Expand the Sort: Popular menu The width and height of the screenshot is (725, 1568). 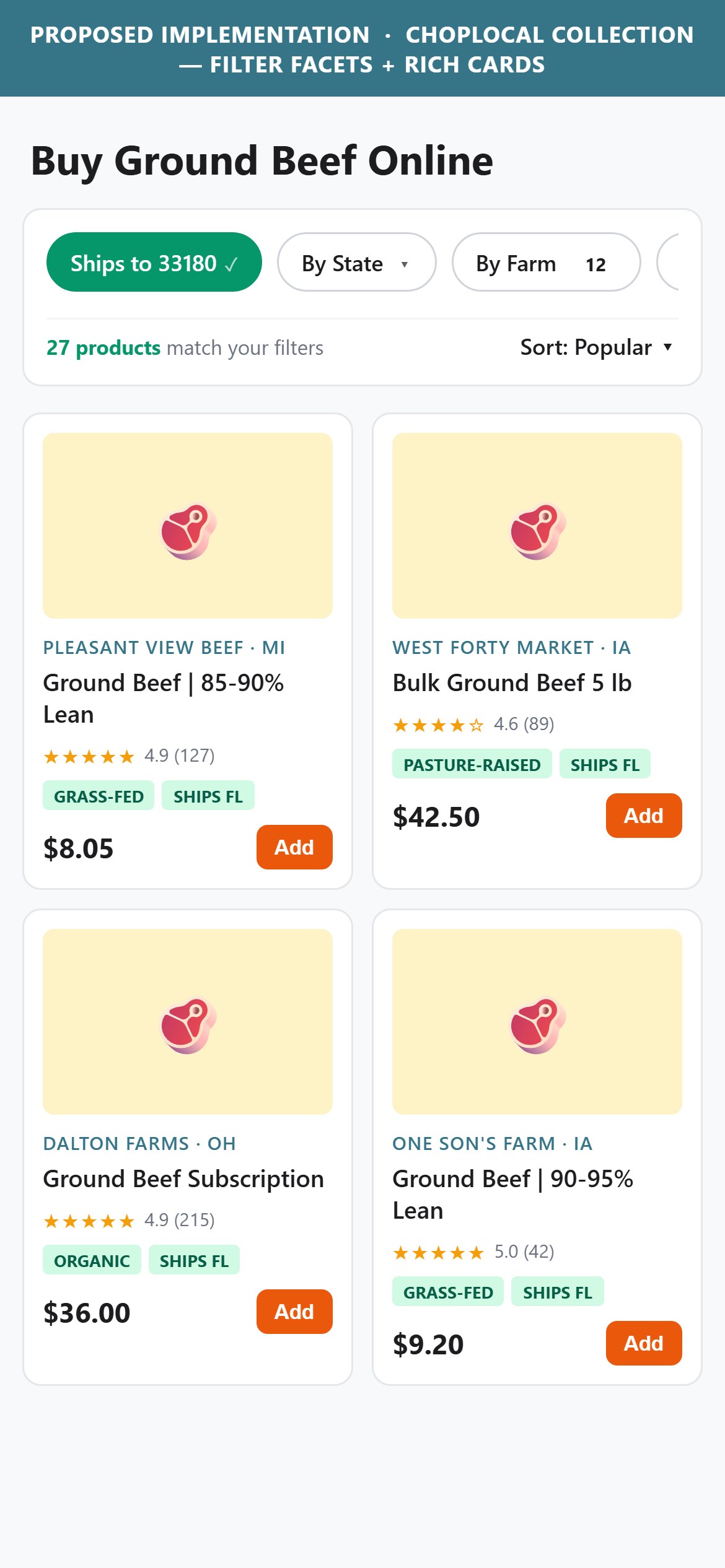click(596, 347)
